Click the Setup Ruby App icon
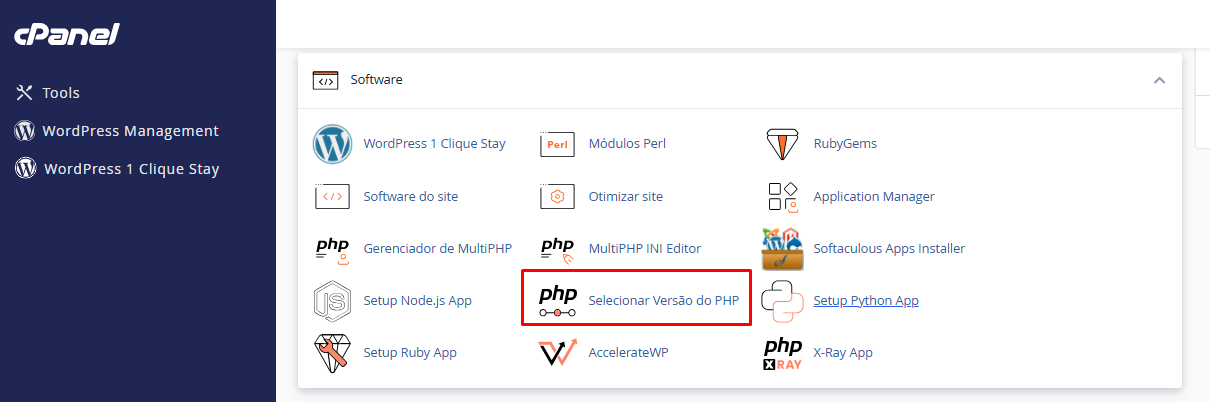 tap(332, 353)
